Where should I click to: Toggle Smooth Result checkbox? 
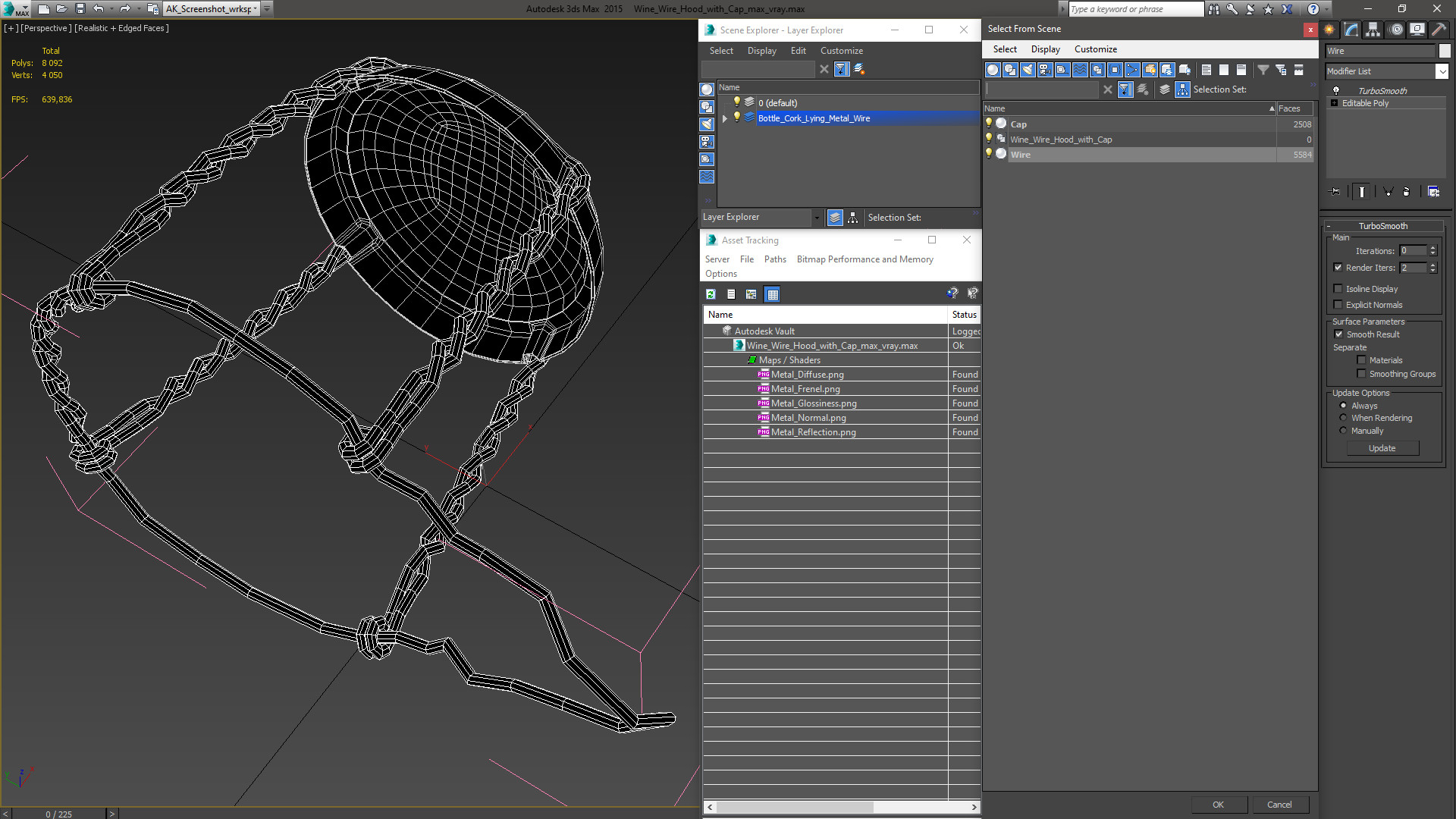1338,334
